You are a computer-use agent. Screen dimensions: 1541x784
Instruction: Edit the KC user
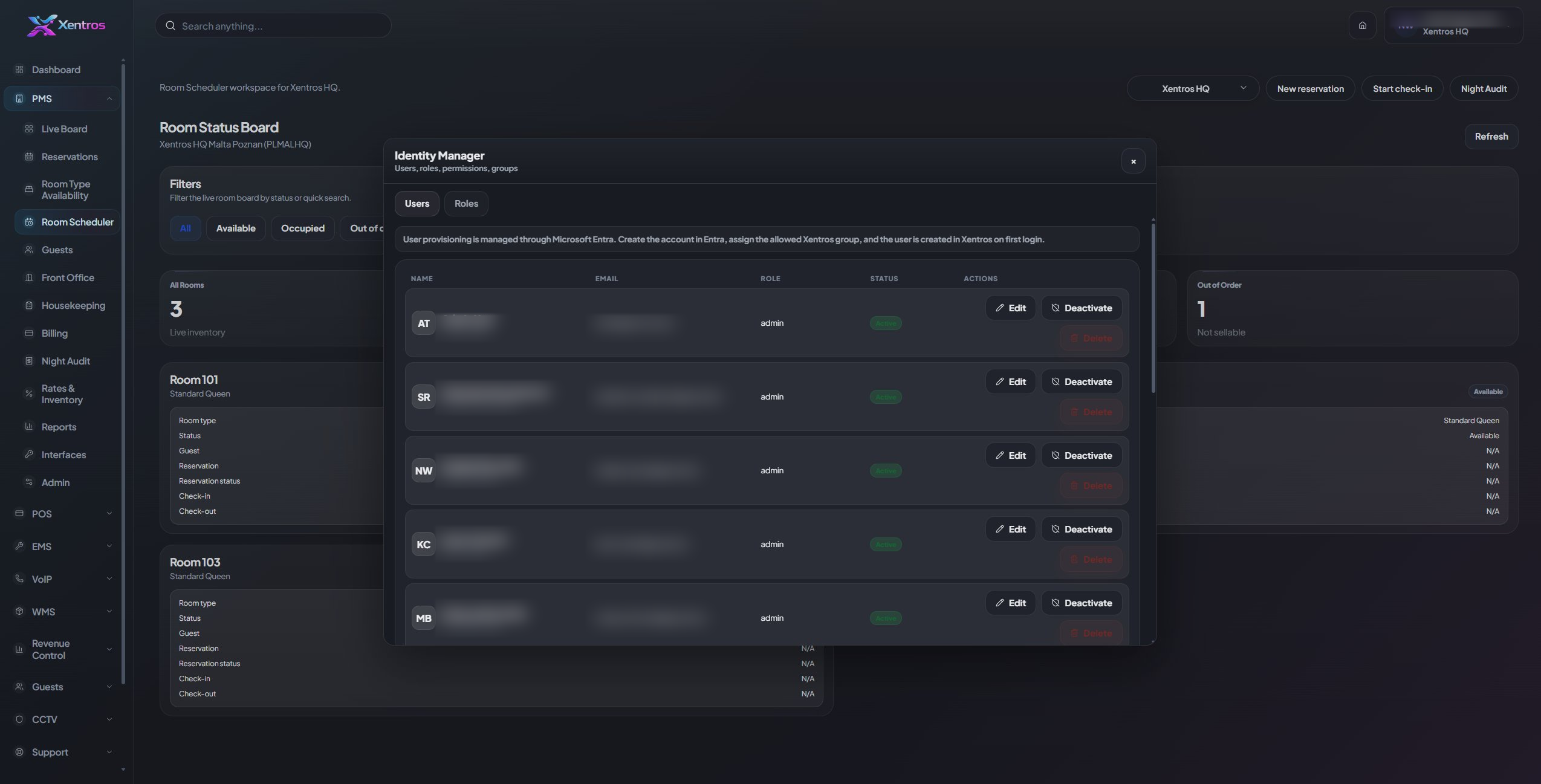pyautogui.click(x=1011, y=529)
